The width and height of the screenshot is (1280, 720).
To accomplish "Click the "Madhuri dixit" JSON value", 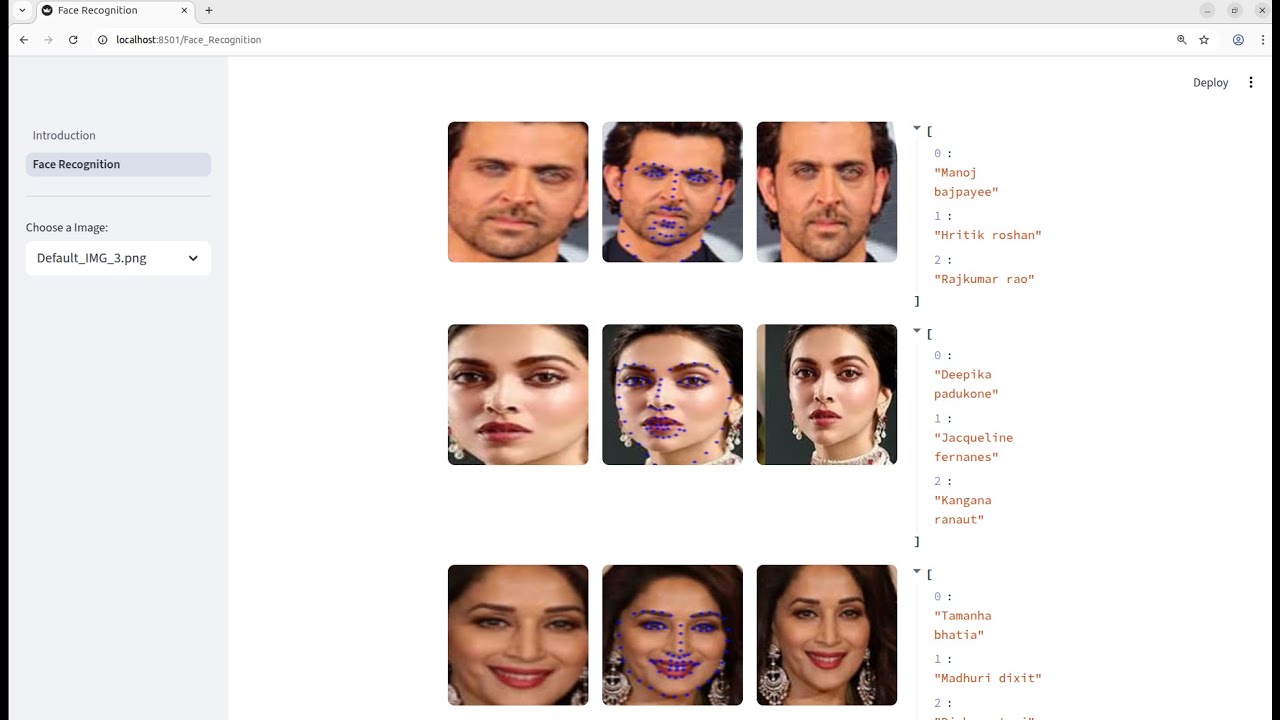I will click(988, 678).
